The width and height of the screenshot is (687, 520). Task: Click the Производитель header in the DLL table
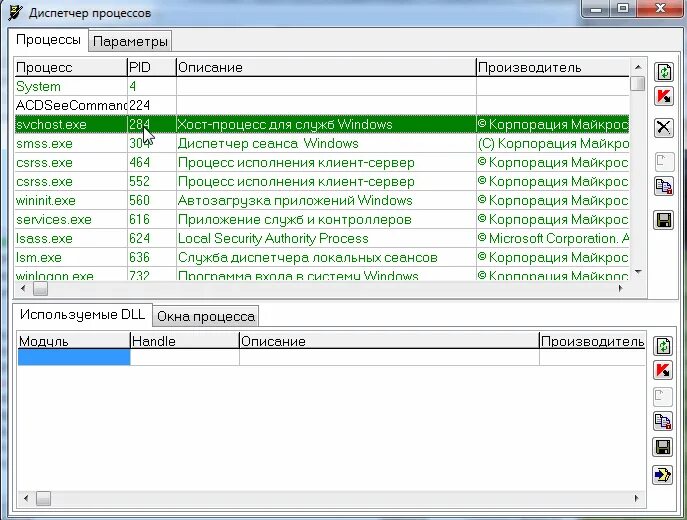tap(592, 341)
